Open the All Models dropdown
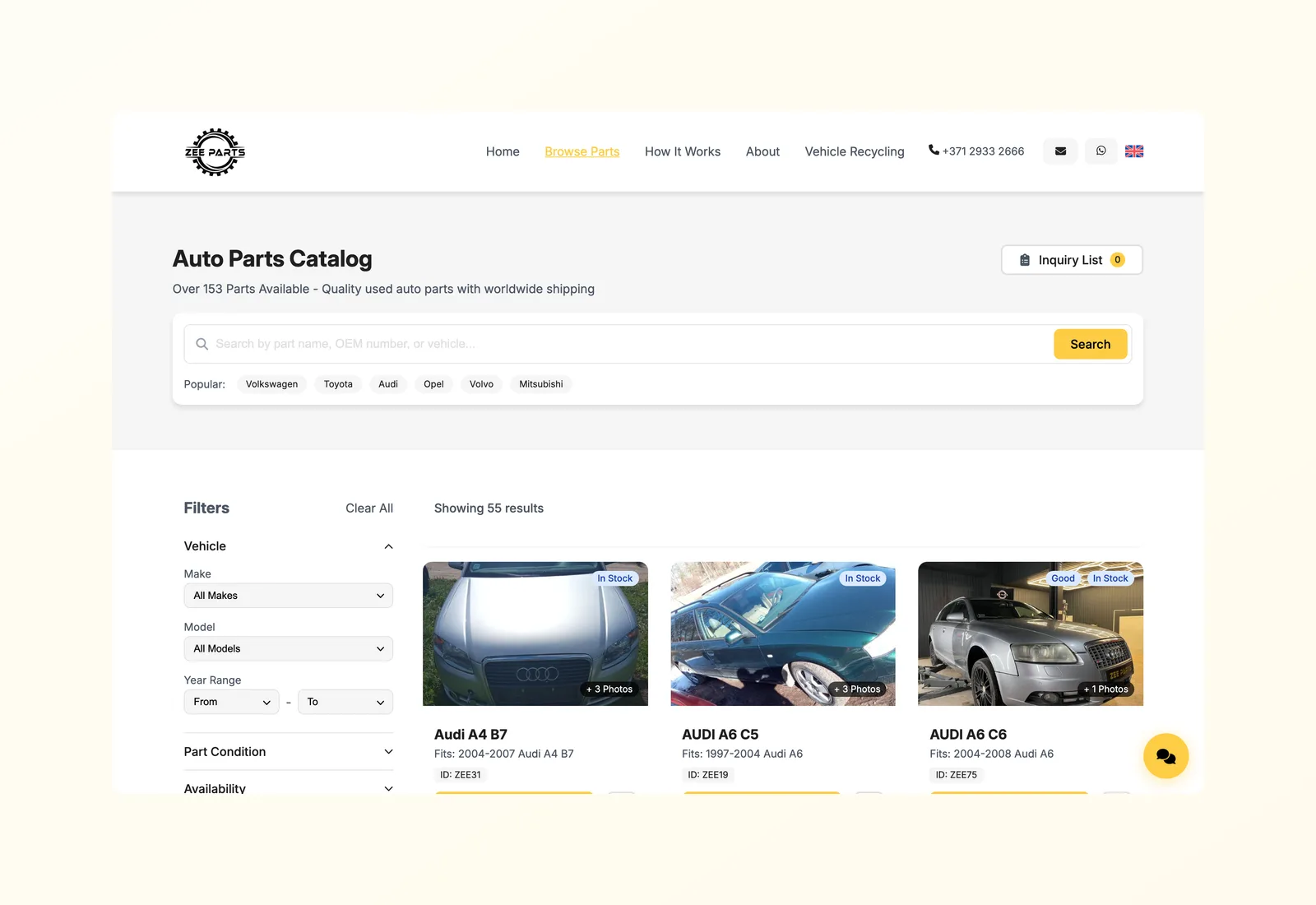1316x905 pixels. [x=289, y=649]
